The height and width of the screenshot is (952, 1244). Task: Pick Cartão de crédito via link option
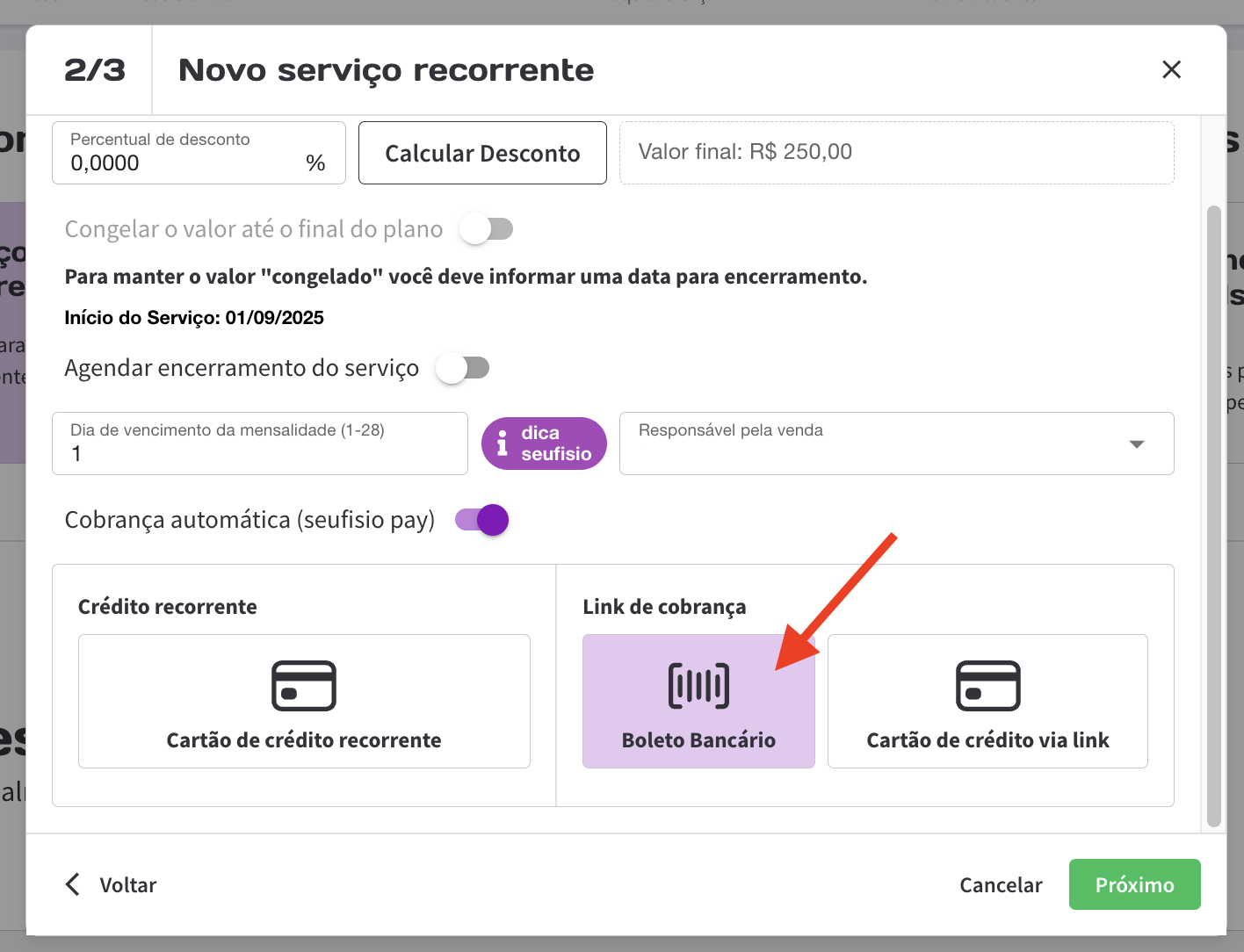coord(987,701)
